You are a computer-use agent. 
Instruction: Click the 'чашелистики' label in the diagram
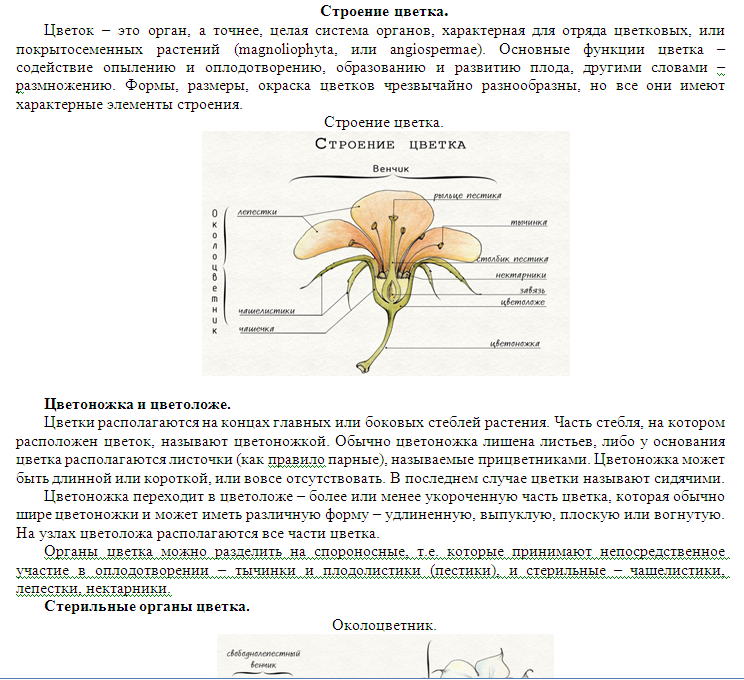tap(266, 311)
